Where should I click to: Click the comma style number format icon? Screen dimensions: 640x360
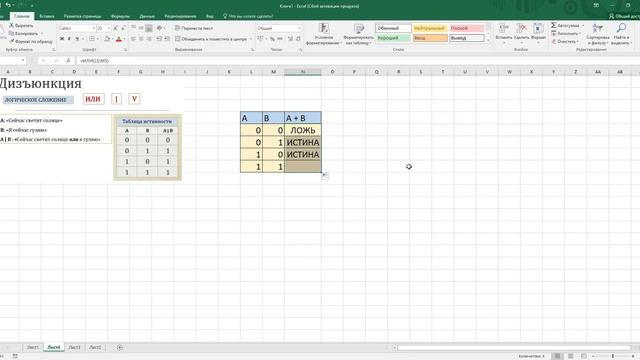click(x=280, y=39)
